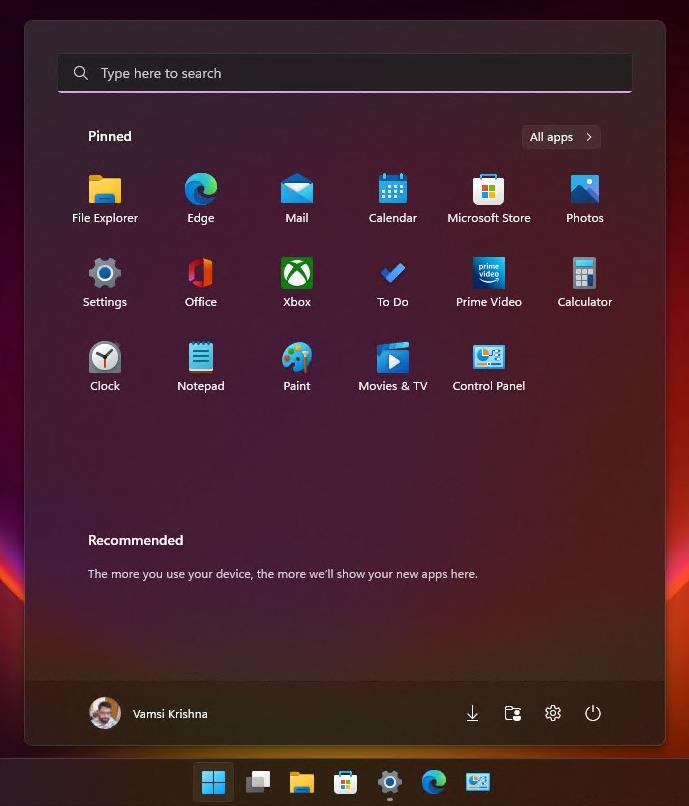Launch Notepad

pyautogui.click(x=201, y=367)
